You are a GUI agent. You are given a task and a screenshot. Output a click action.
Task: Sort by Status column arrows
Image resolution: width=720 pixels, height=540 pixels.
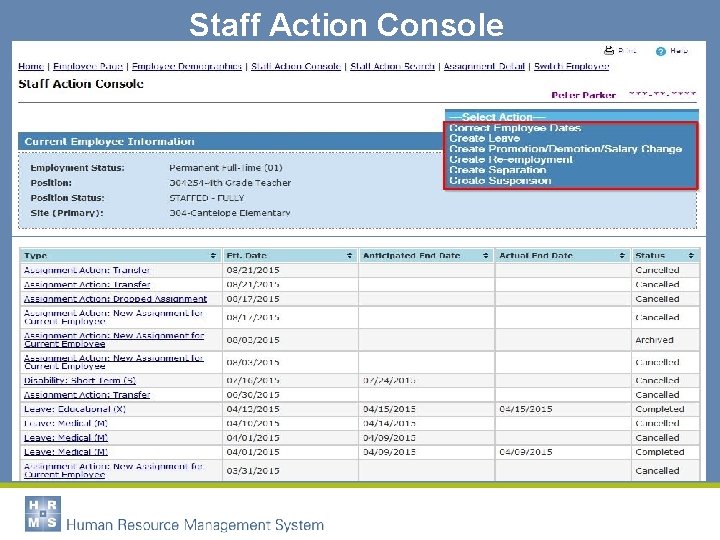pyautogui.click(x=691, y=255)
